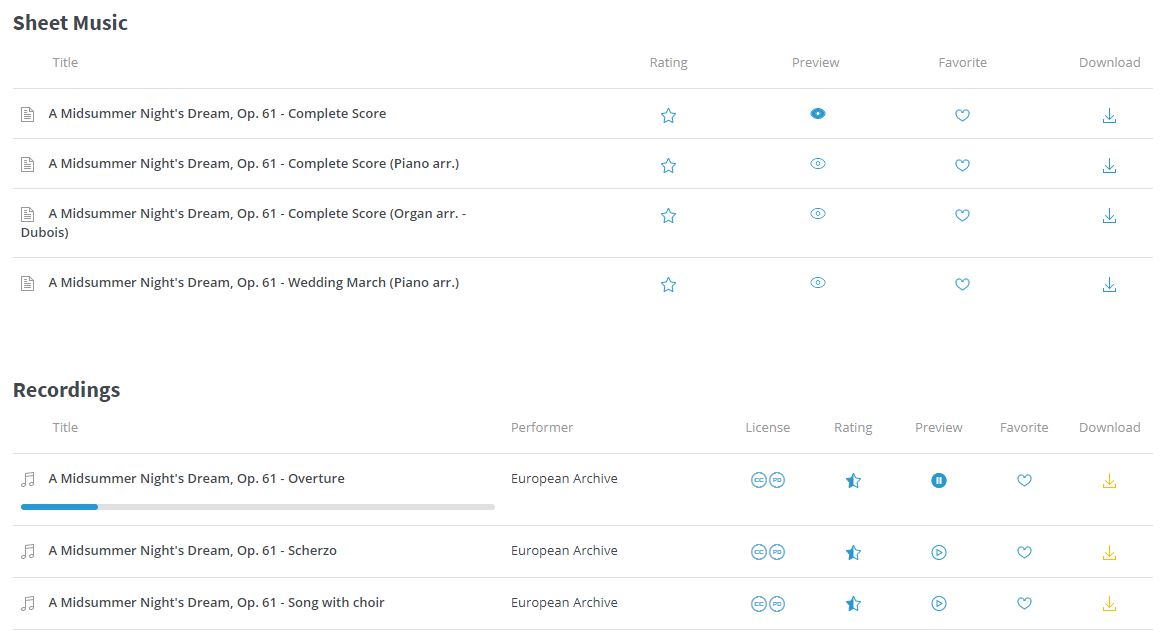Image resolution: width=1170 pixels, height=638 pixels.
Task: Favorite the Organ arr. - Dubois score
Action: 963,215
